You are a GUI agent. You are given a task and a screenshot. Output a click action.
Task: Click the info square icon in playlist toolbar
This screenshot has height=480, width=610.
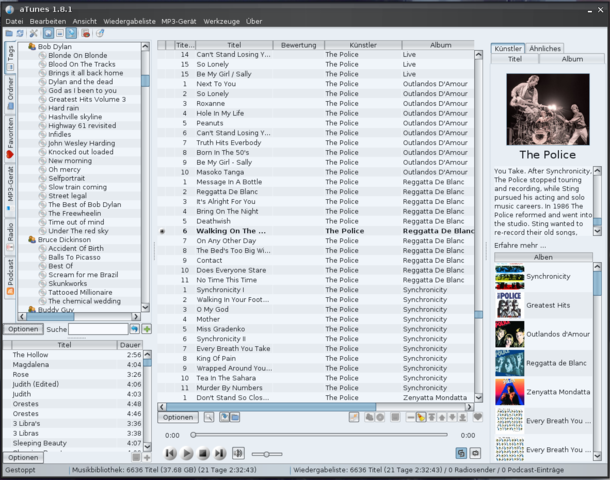click(x=395, y=417)
